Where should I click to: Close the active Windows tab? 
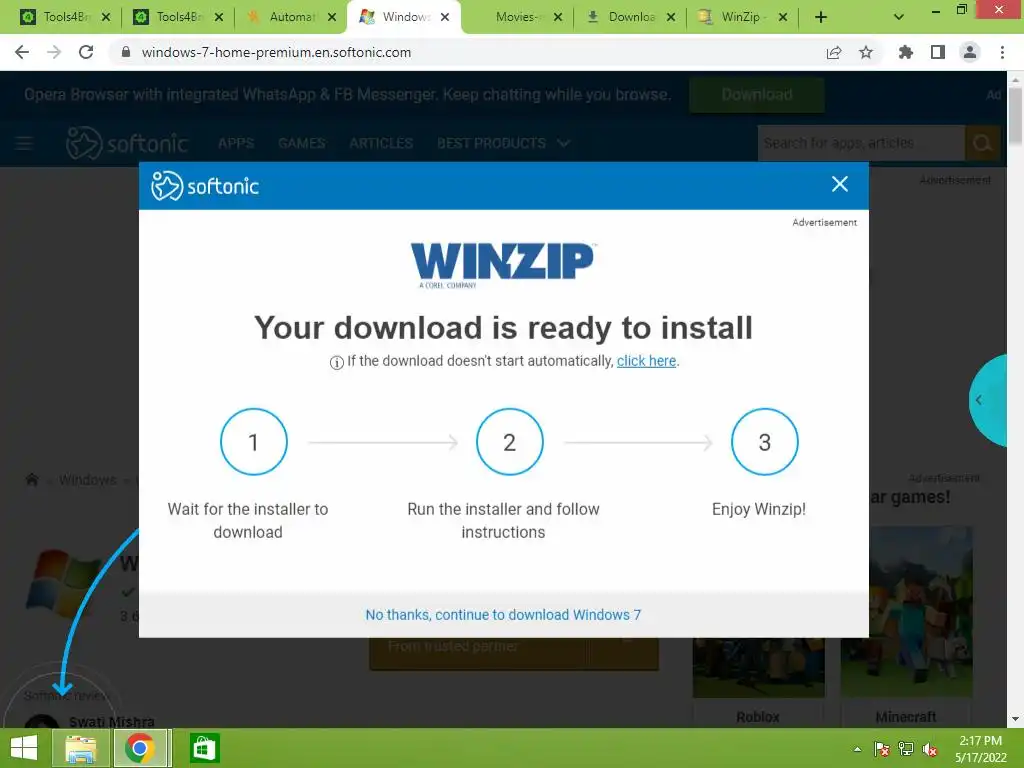[x=445, y=17]
